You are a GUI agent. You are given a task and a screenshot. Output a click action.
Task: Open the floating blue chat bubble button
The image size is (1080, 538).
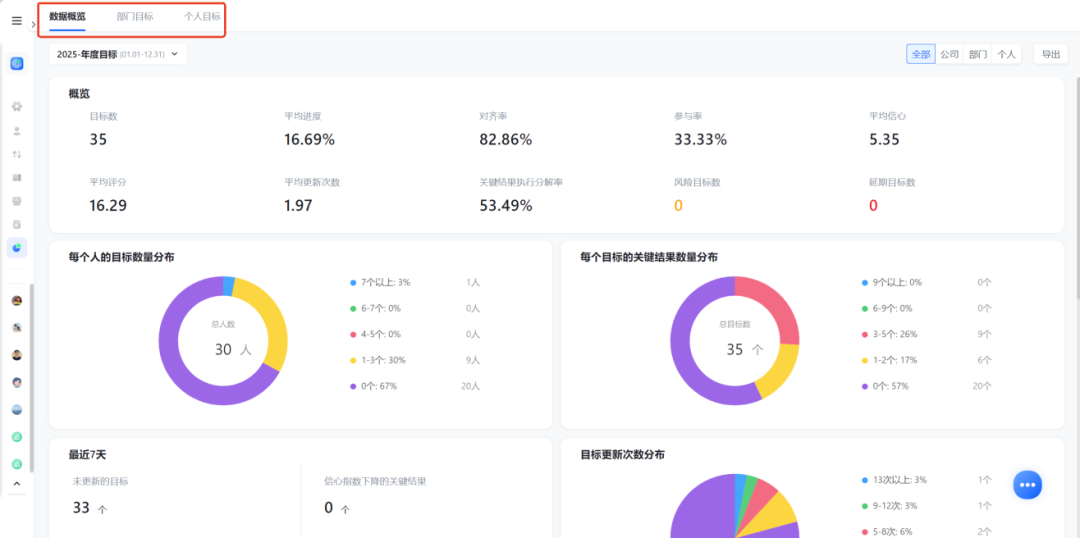[1028, 484]
